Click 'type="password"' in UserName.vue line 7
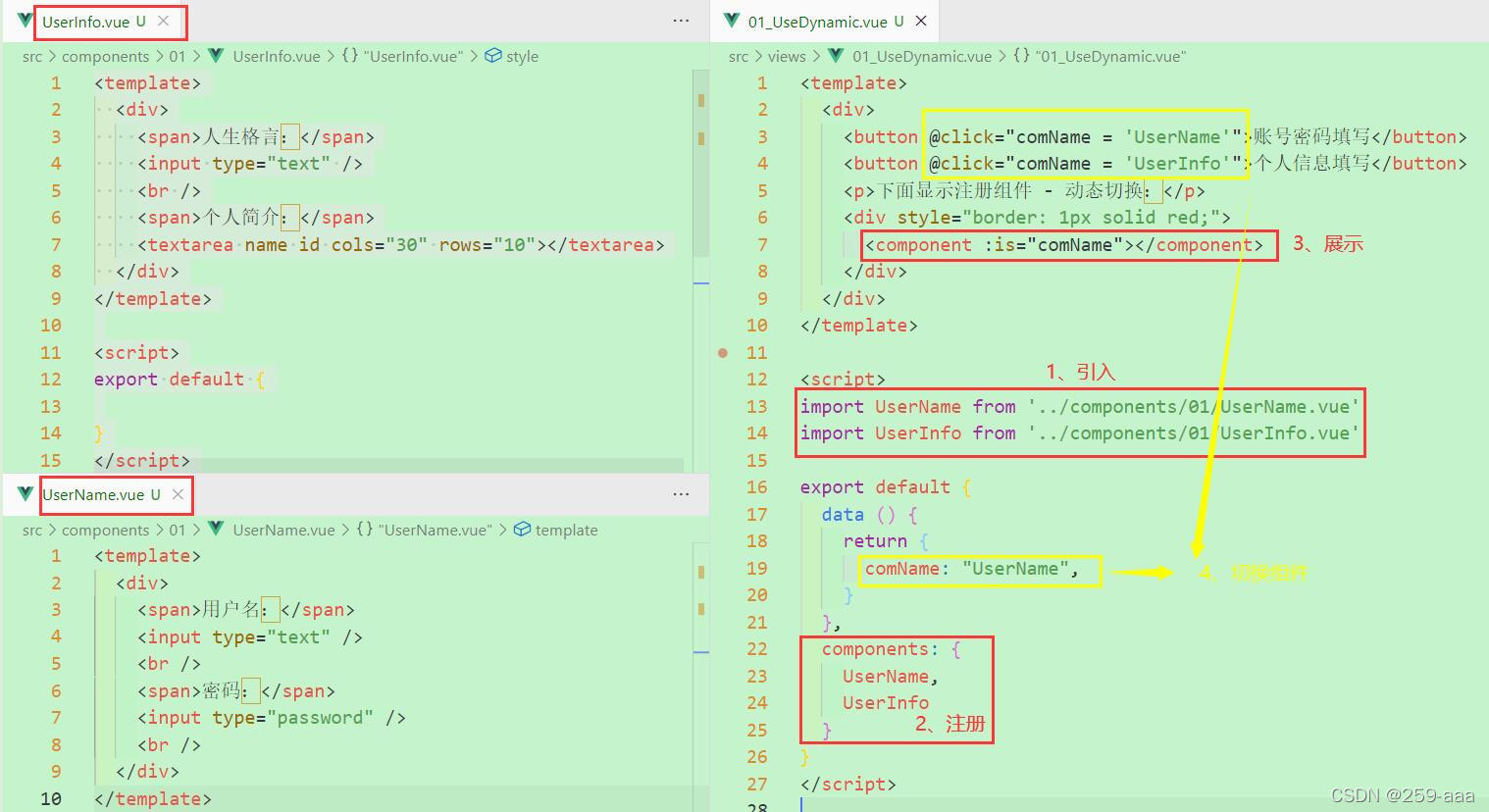 point(292,718)
